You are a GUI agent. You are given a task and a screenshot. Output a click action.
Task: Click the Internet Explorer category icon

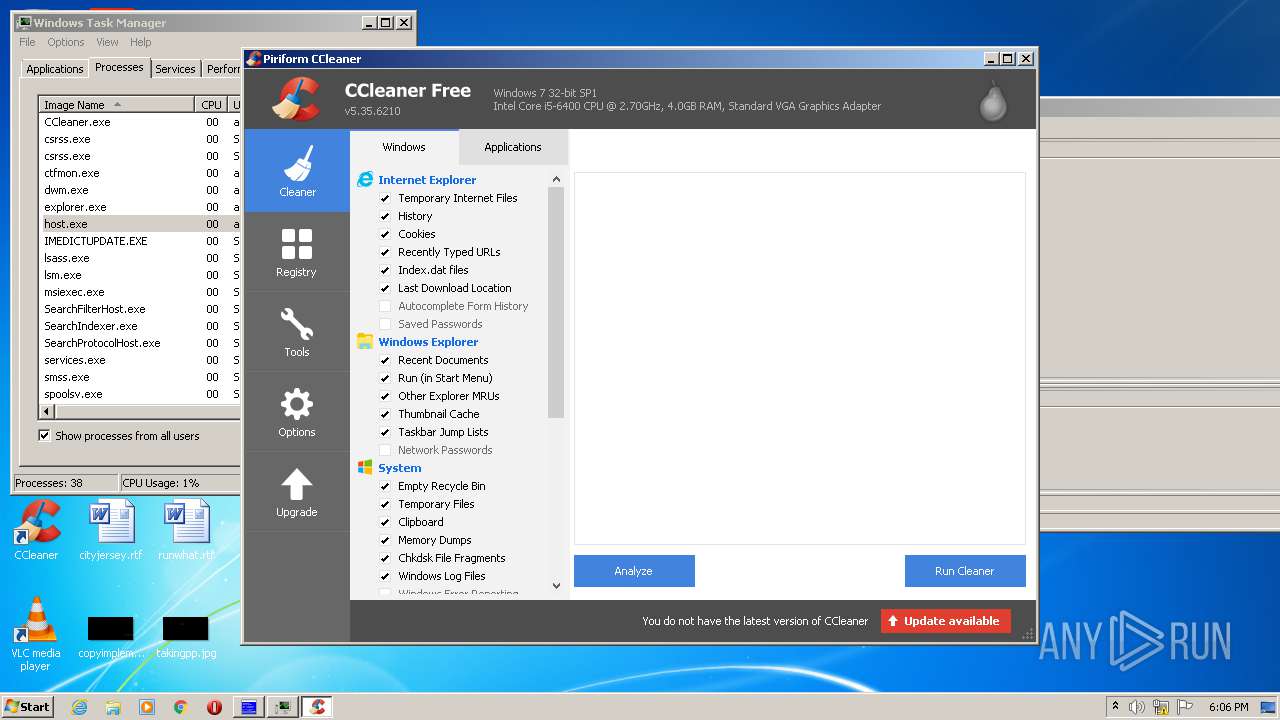tap(365, 180)
